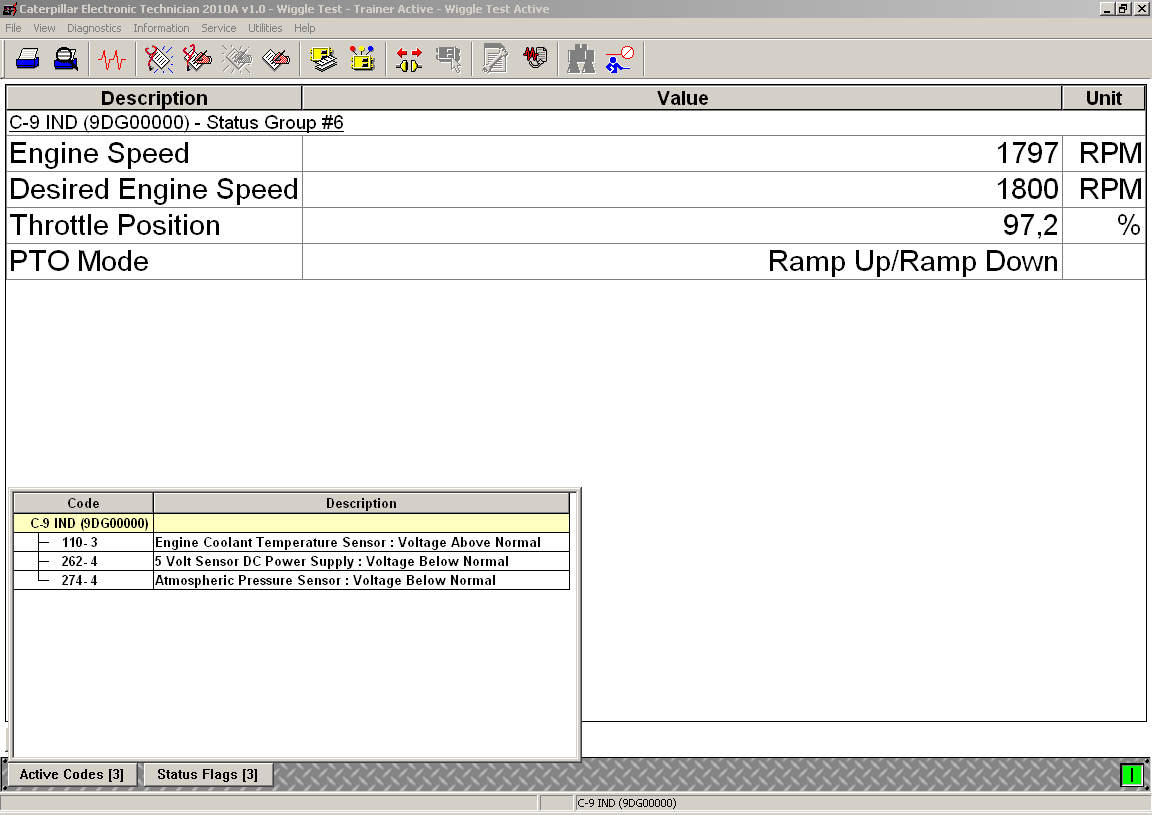Open the File menu
Image resolution: width=1152 pixels, height=815 pixels.
click(x=13, y=28)
